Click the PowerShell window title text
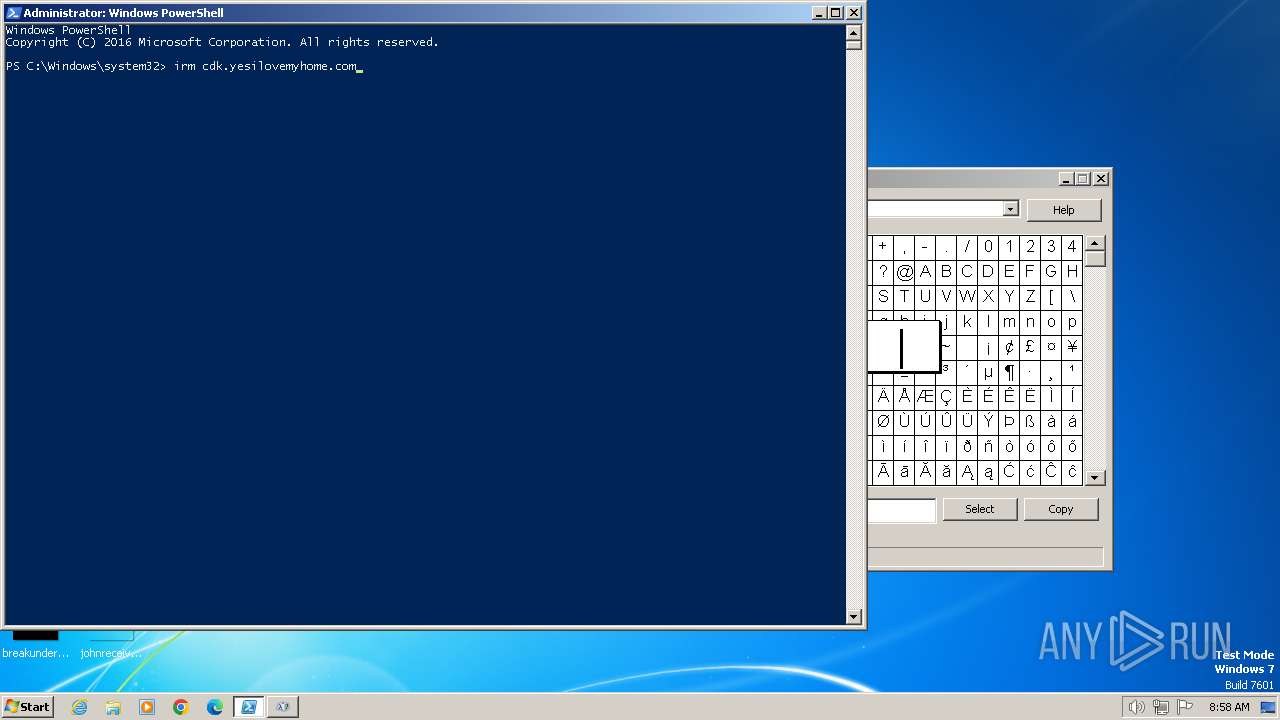Viewport: 1280px width, 720px height. pos(123,13)
